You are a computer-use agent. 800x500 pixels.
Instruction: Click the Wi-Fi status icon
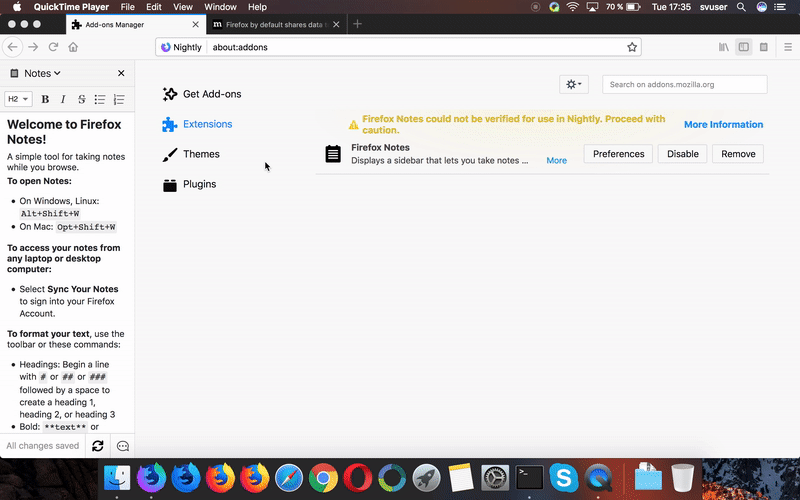573,7
